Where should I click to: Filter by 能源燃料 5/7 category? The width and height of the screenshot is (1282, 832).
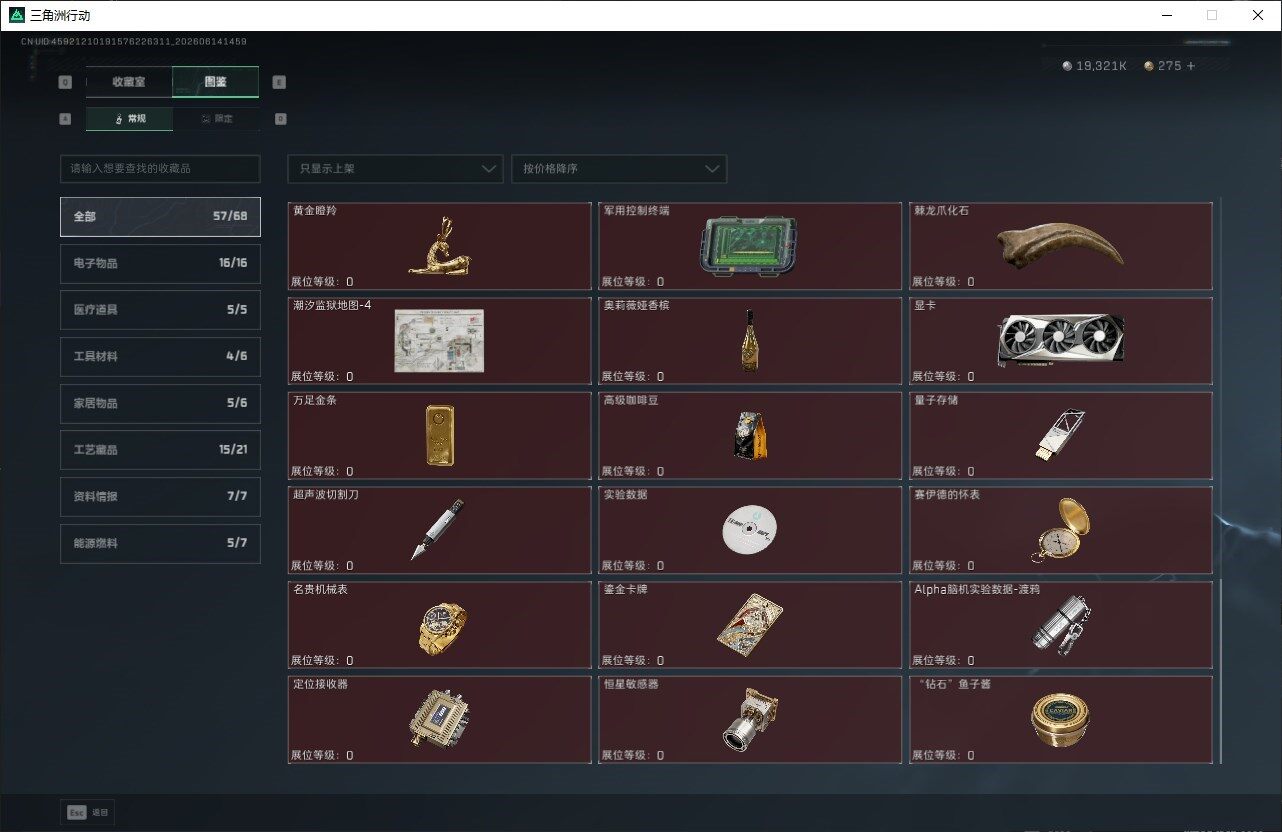click(160, 543)
